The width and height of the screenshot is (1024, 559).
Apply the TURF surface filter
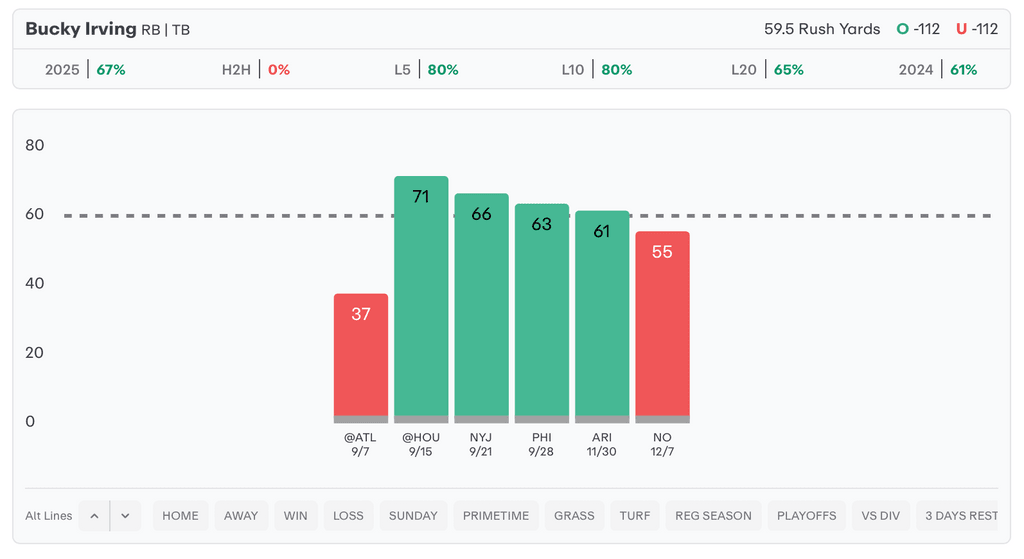tap(634, 516)
